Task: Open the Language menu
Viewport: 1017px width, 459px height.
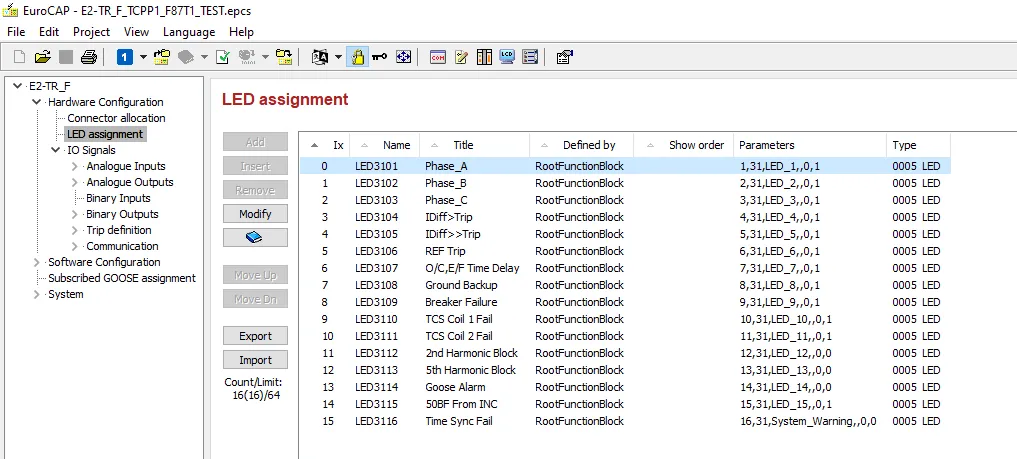Action: click(x=189, y=32)
